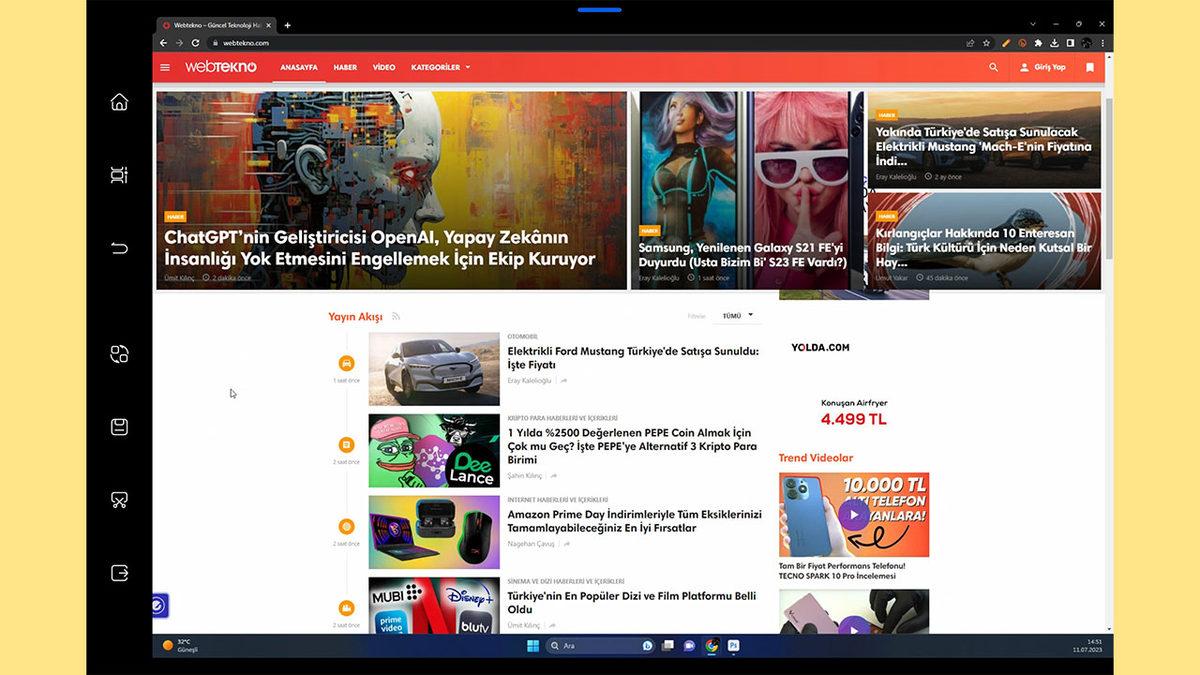Open the Elektrikli Ford Mustang article headline
Image resolution: width=1200 pixels, height=675 pixels.
tap(633, 358)
